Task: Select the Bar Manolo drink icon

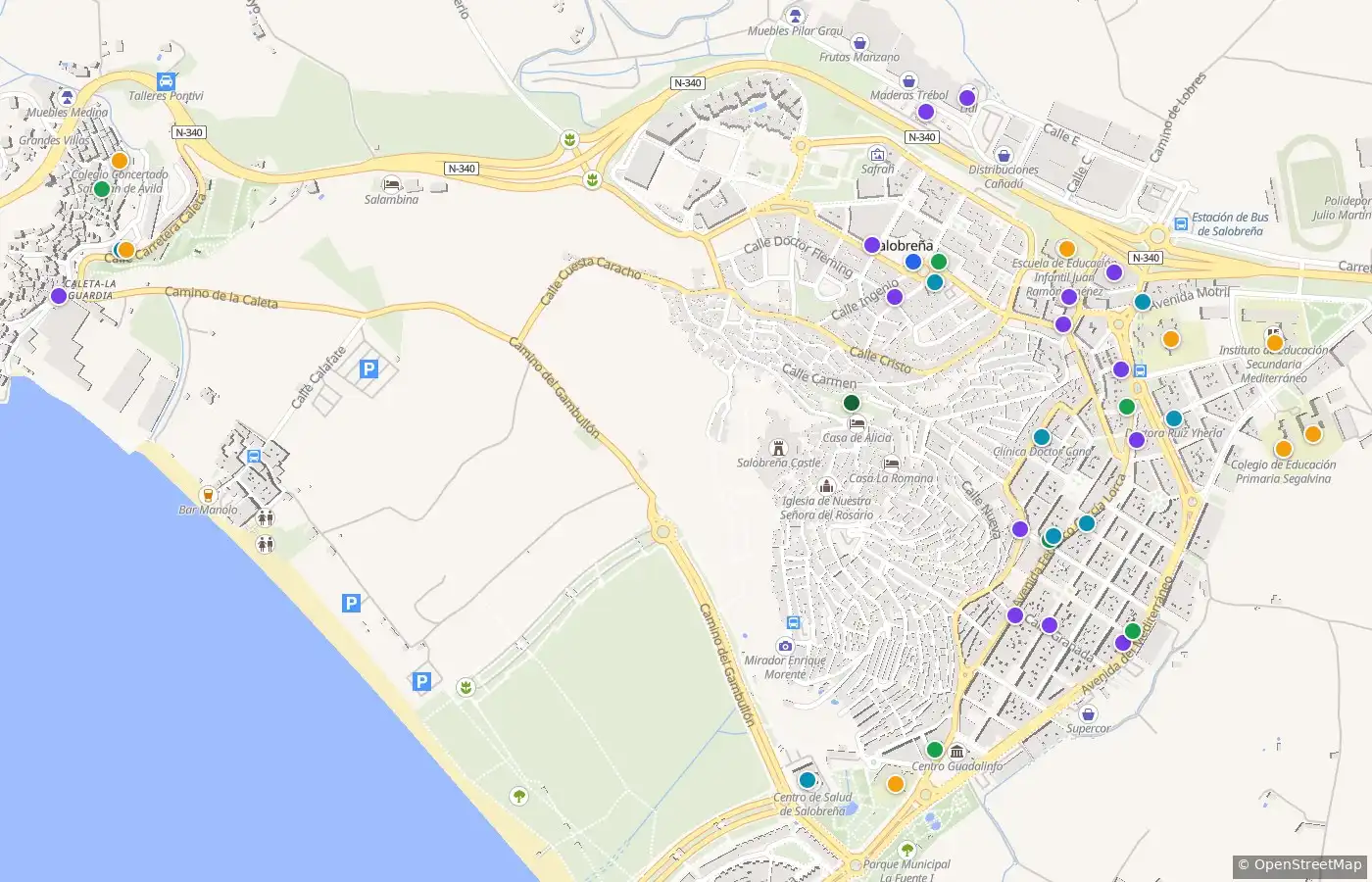Action: pyautogui.click(x=207, y=495)
